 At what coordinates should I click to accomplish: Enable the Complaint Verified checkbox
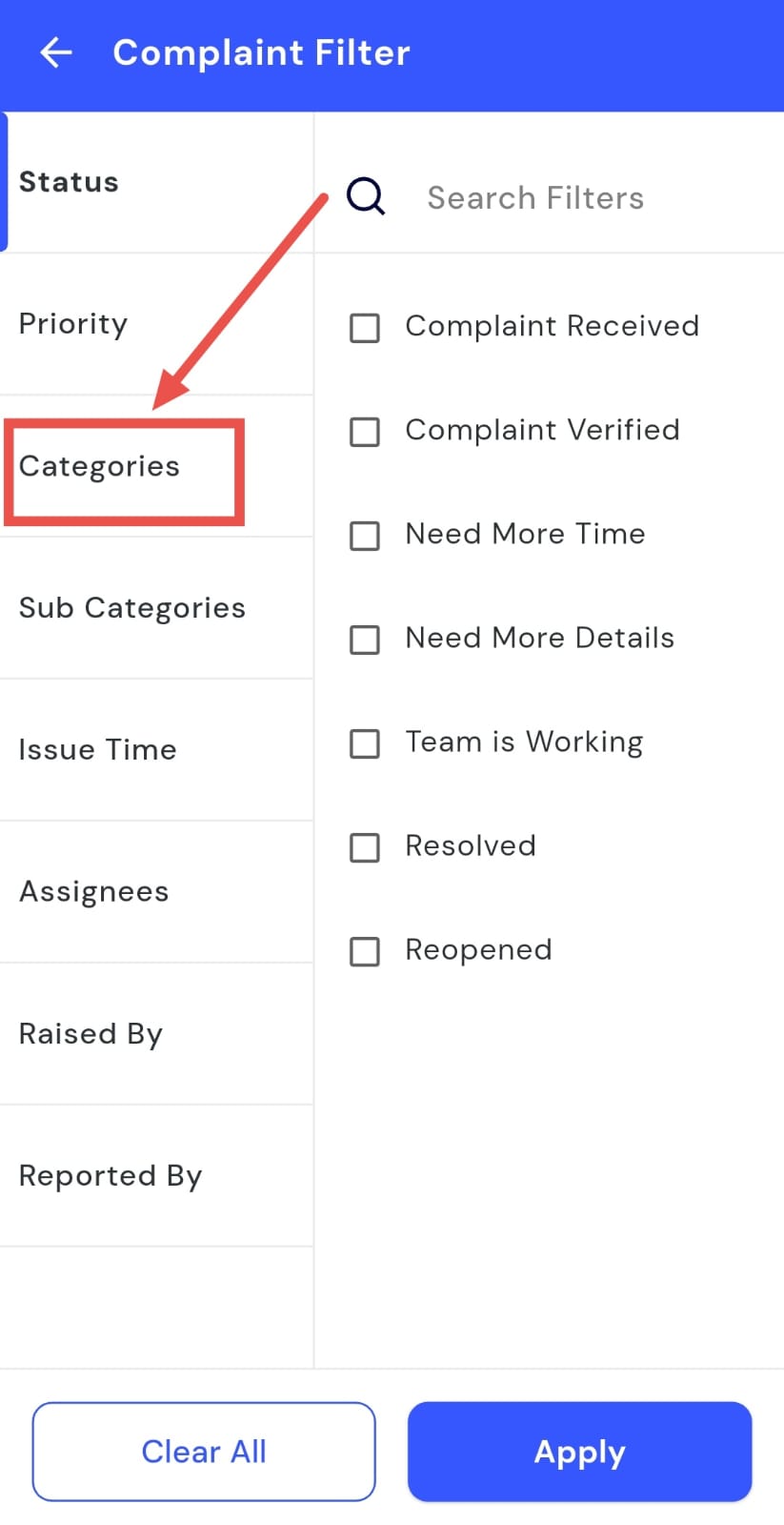click(365, 432)
